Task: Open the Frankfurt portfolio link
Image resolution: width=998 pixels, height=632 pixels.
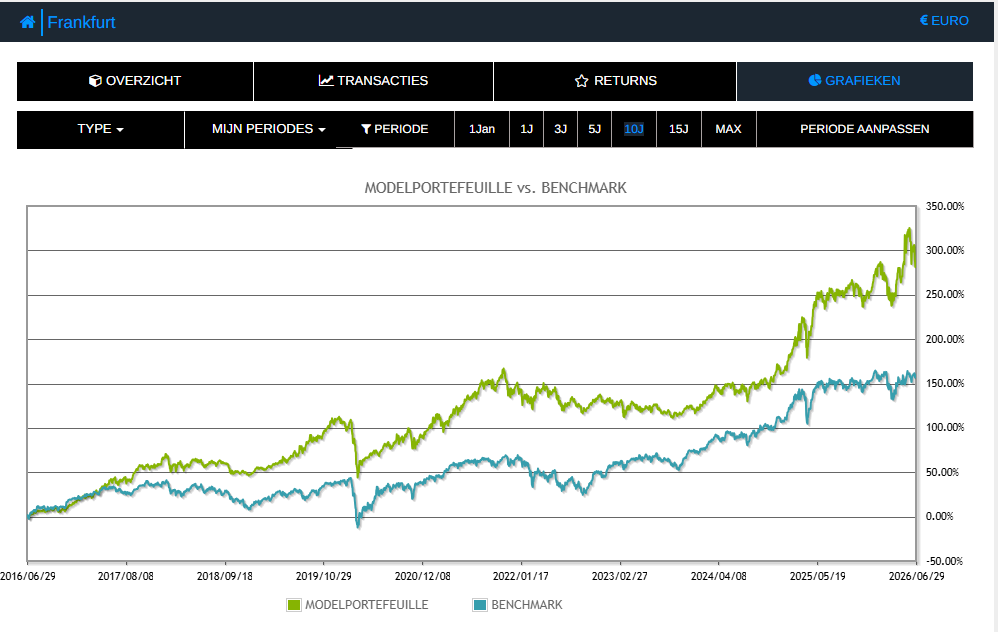Action: pyautogui.click(x=81, y=22)
